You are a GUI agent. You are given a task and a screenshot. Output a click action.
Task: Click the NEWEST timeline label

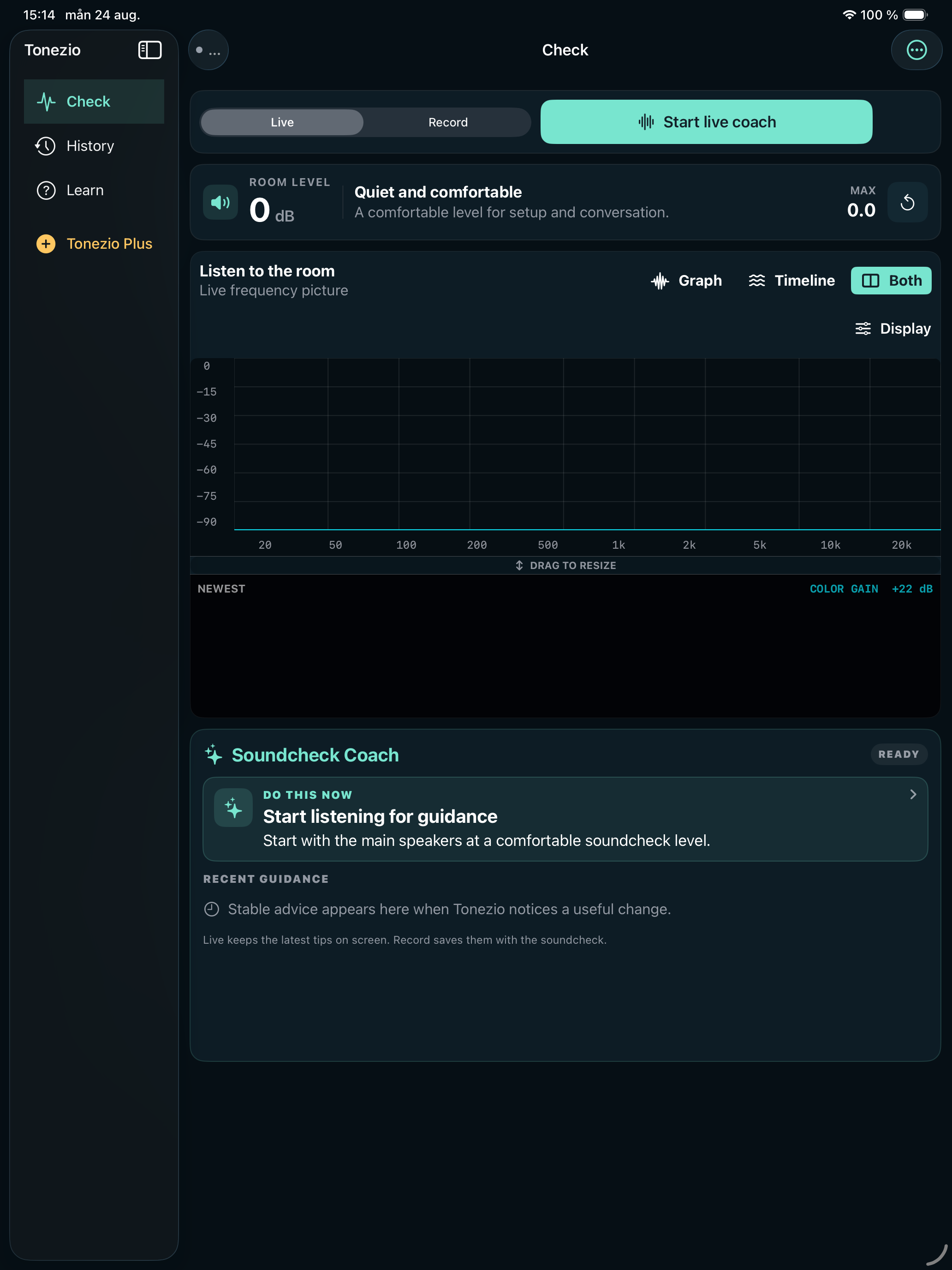[x=221, y=588]
